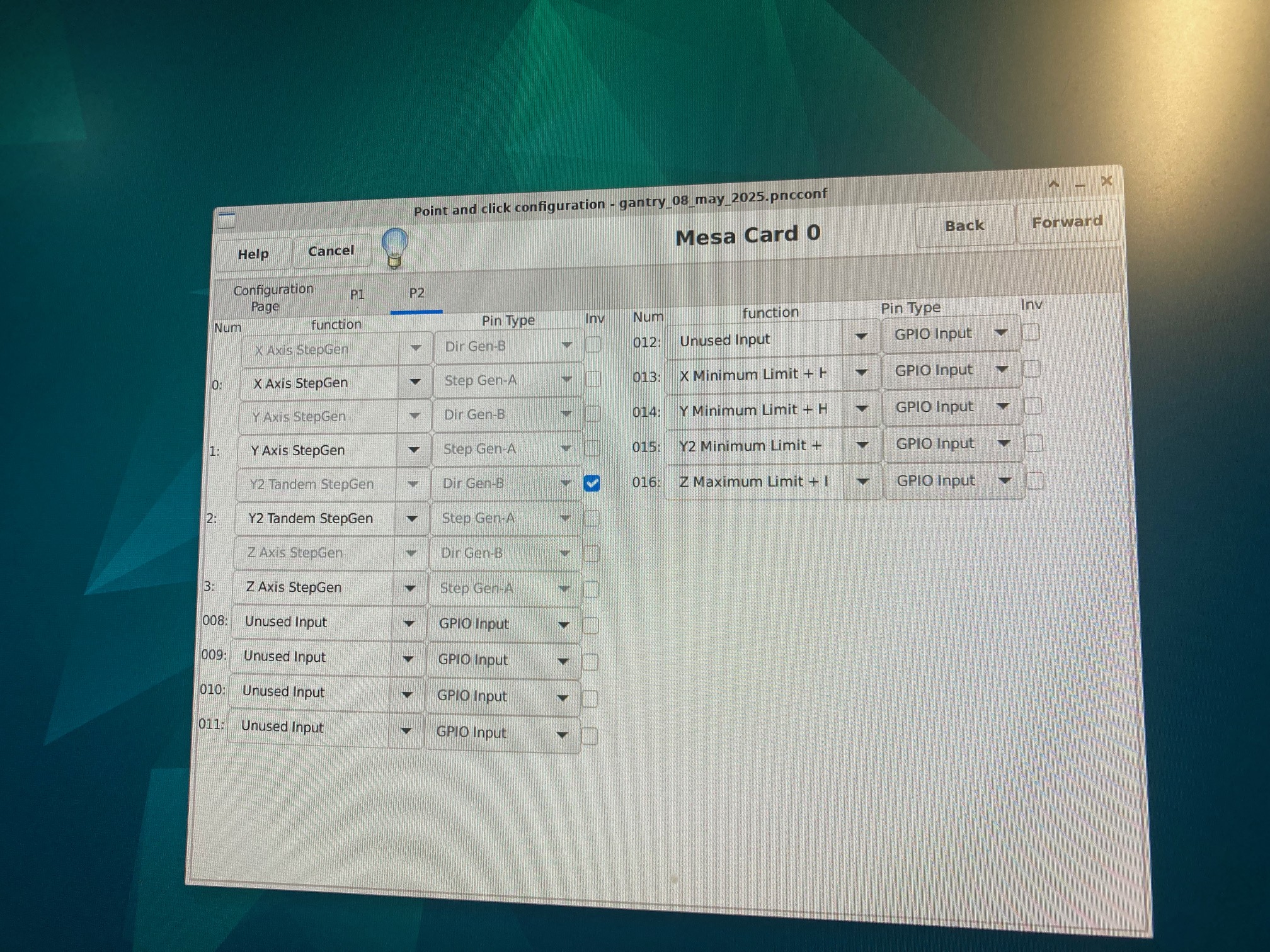Toggle invert checkbox for pin 008
Viewport: 1270px width, 952px height.
tap(590, 625)
